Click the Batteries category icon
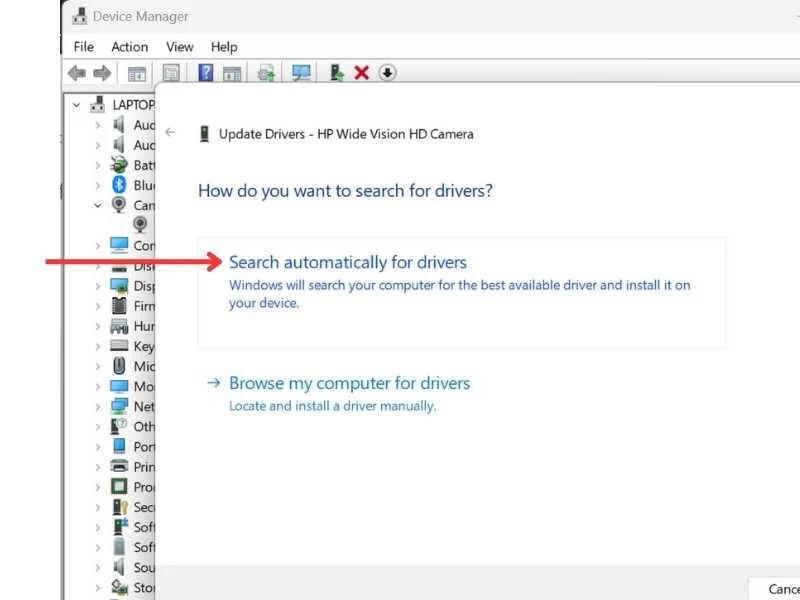The image size is (800, 600). click(x=119, y=165)
